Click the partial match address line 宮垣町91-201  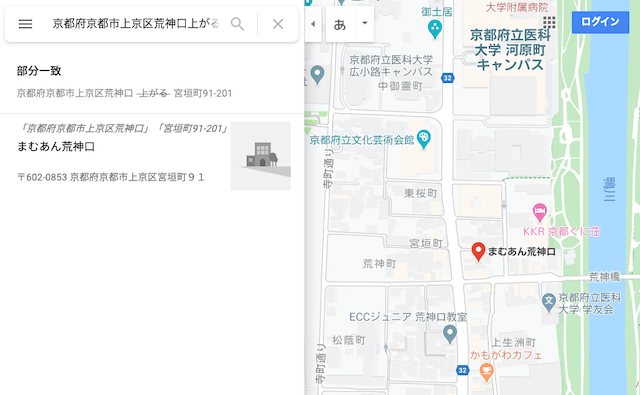click(124, 93)
